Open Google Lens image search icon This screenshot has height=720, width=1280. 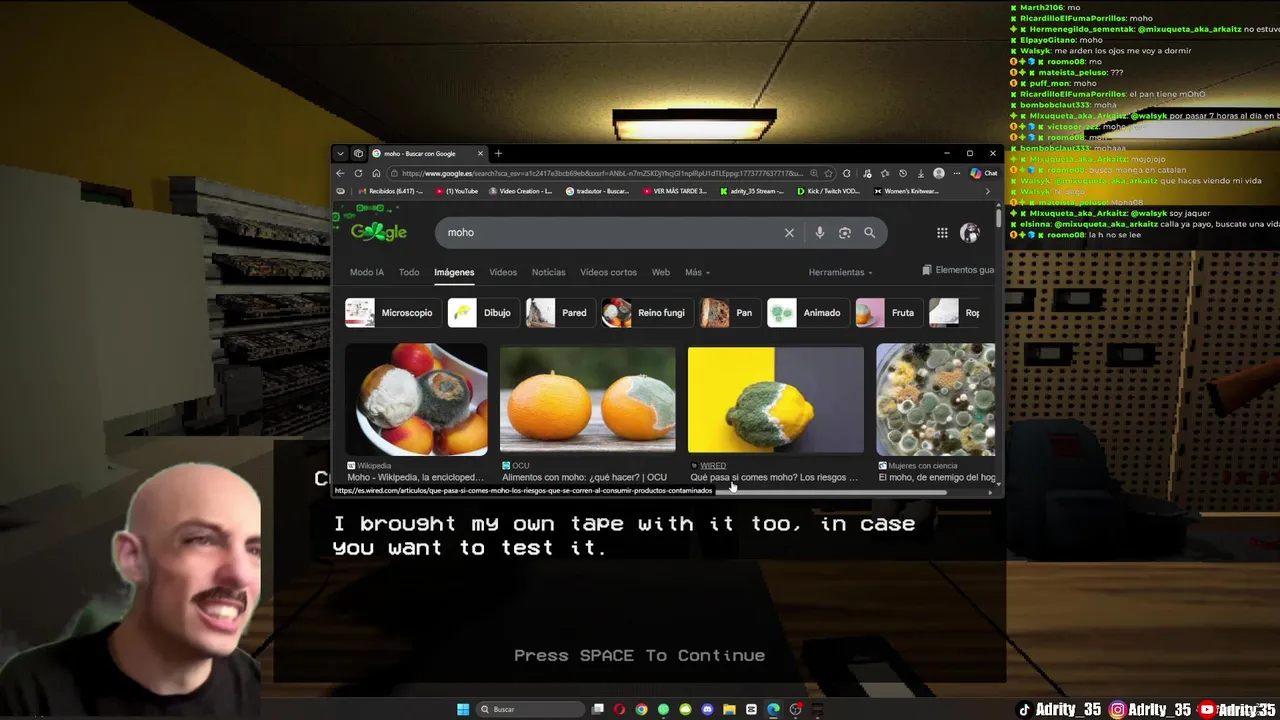pos(845,232)
